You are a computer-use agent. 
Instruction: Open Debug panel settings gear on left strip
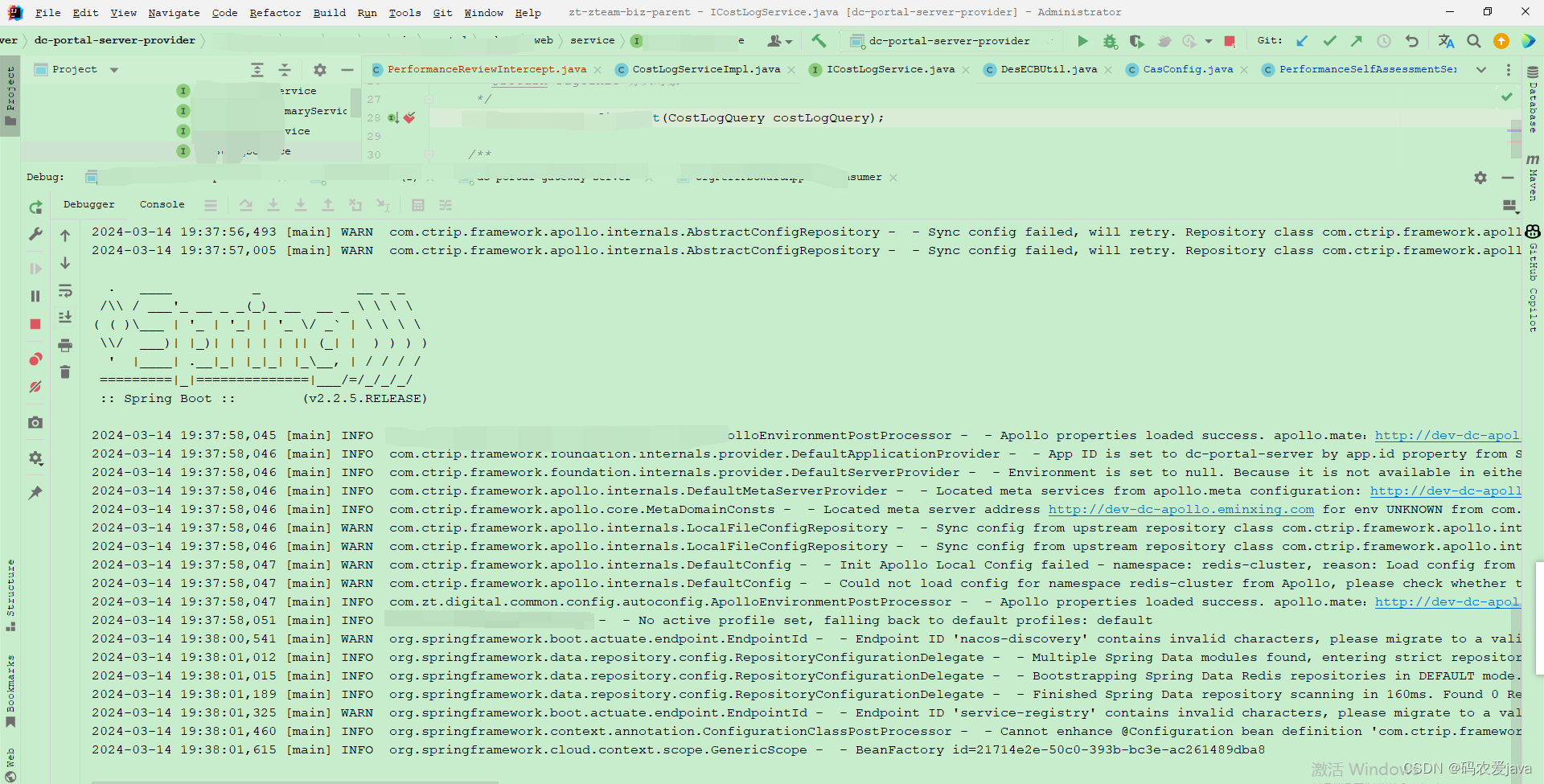click(35, 458)
